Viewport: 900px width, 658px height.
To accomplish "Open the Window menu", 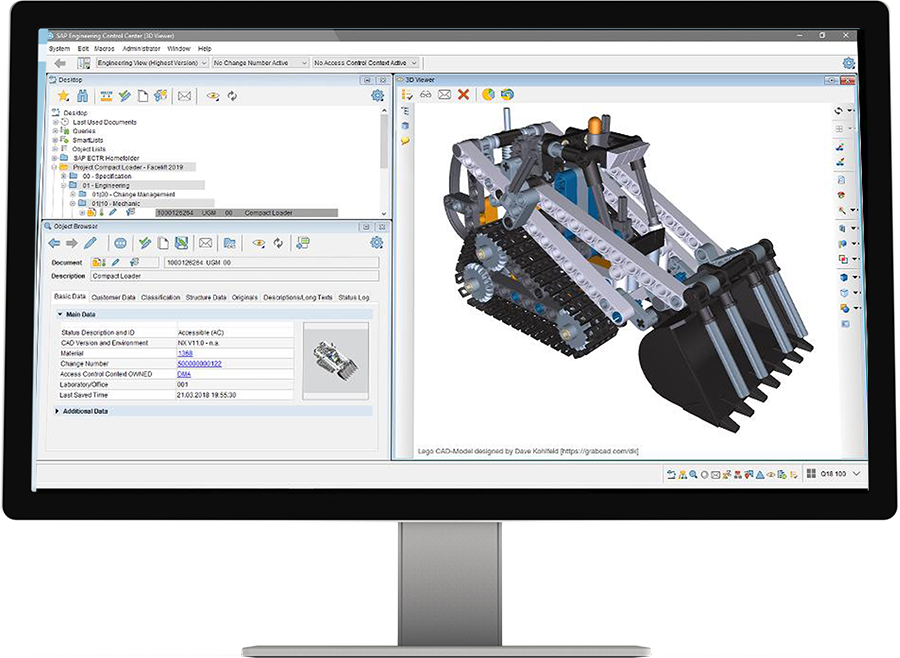I will [179, 49].
